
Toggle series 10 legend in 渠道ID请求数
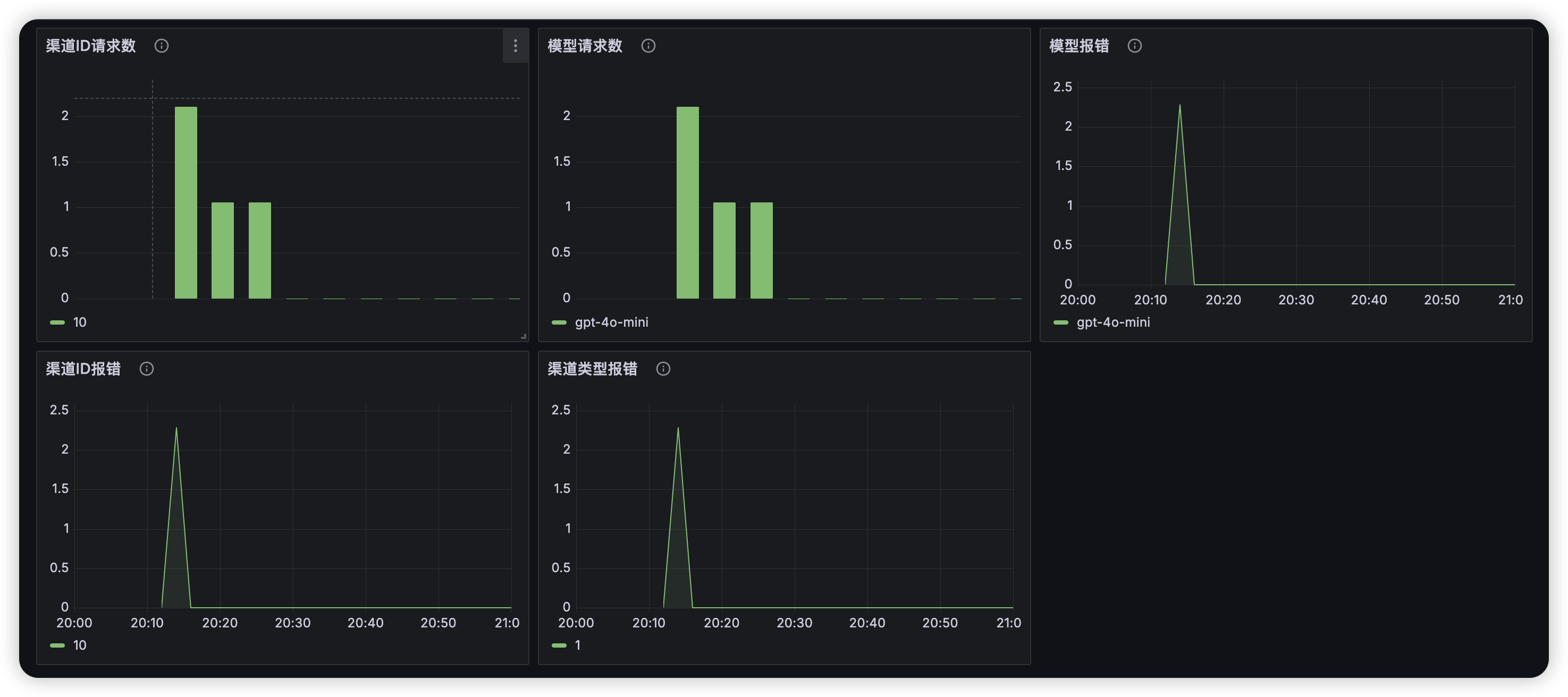(80, 322)
